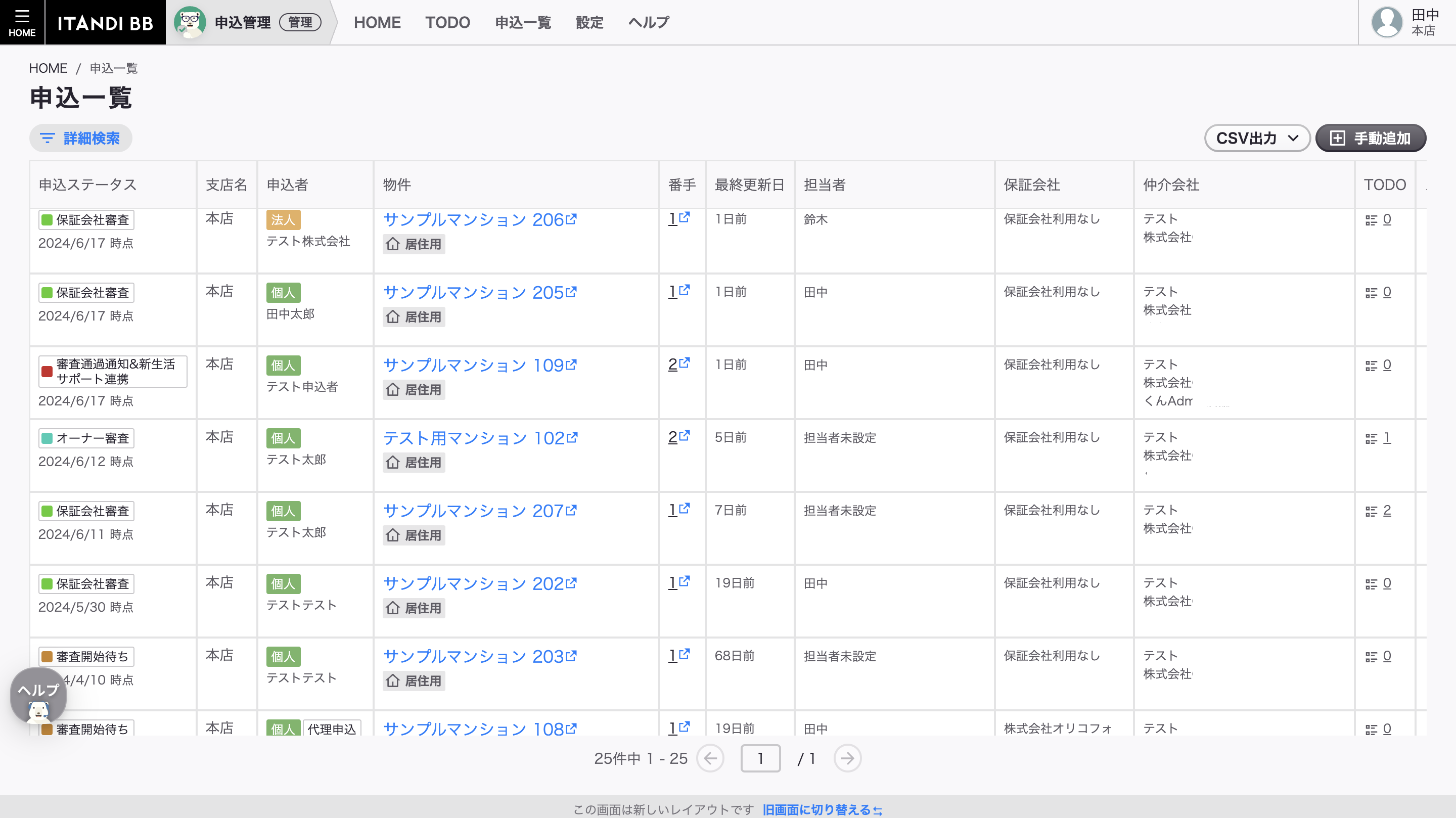Click the 最終更新日 column header
The height and width of the screenshot is (818, 1456).
(749, 185)
